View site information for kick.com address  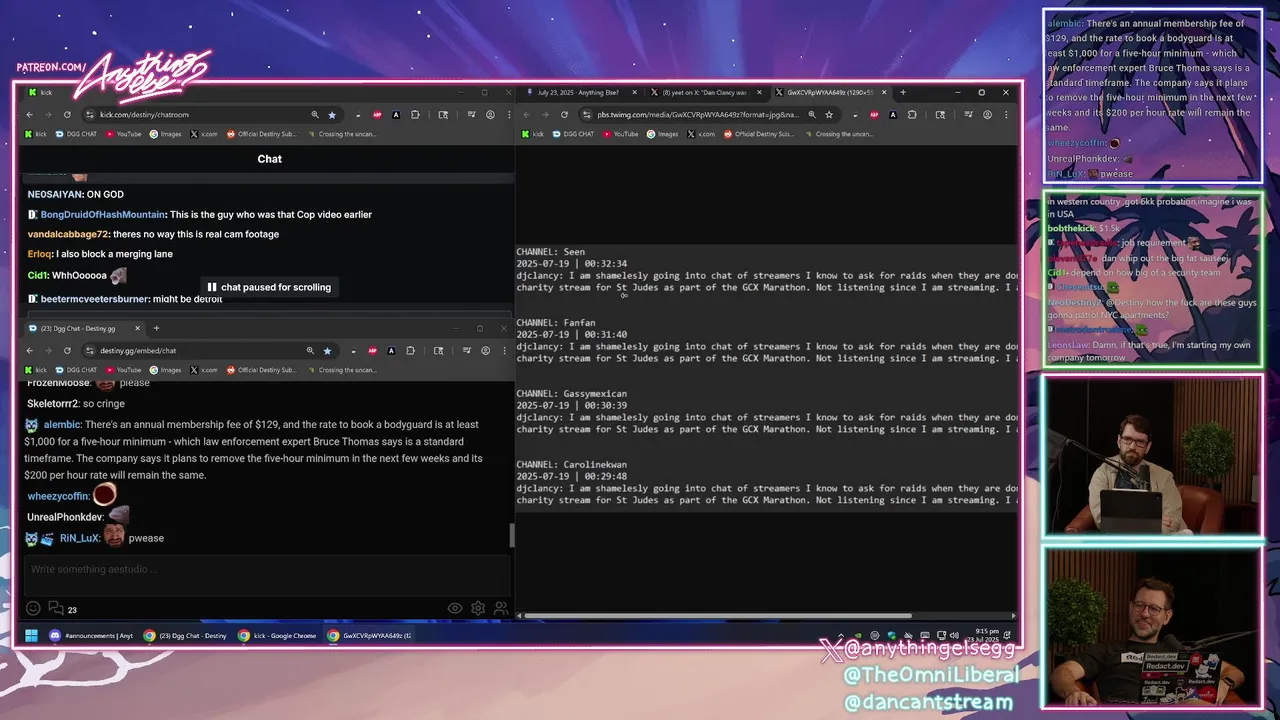point(90,115)
